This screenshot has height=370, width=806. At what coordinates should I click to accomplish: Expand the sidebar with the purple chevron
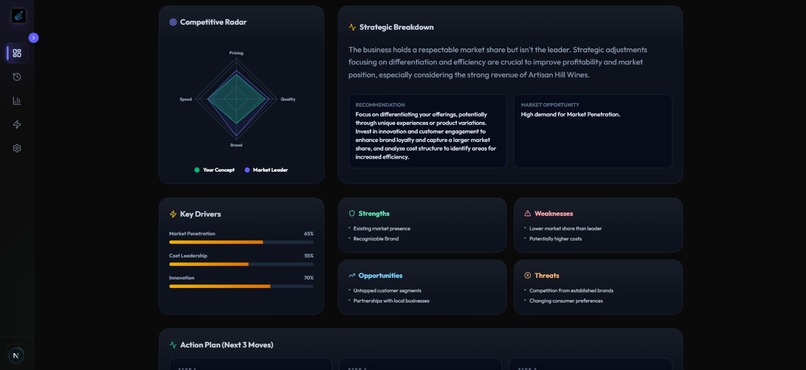[33, 38]
